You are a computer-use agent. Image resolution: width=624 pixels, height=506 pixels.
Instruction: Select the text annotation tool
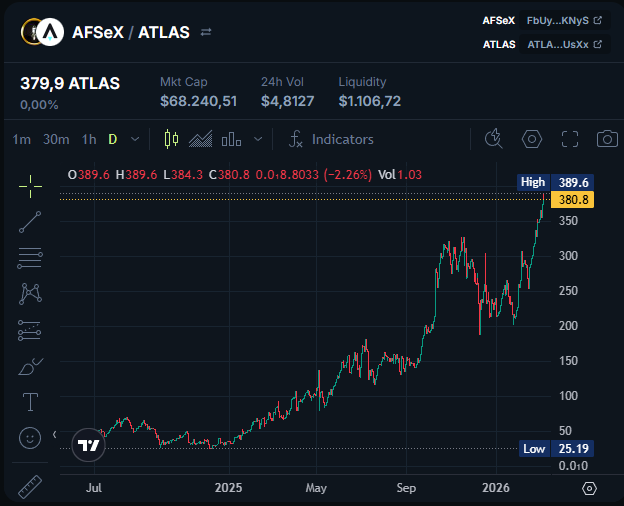click(x=30, y=402)
